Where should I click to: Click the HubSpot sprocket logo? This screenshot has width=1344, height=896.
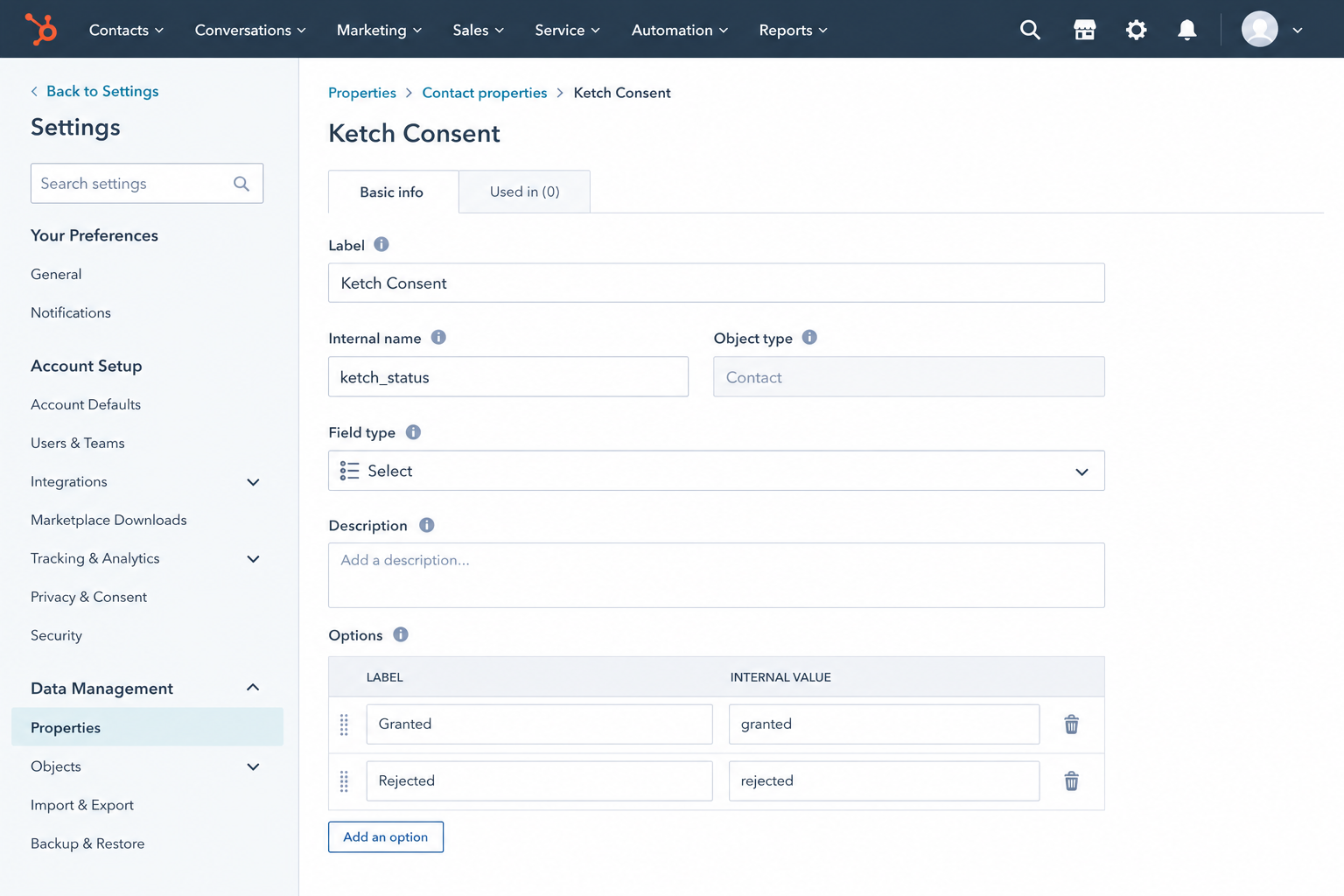coord(40,29)
